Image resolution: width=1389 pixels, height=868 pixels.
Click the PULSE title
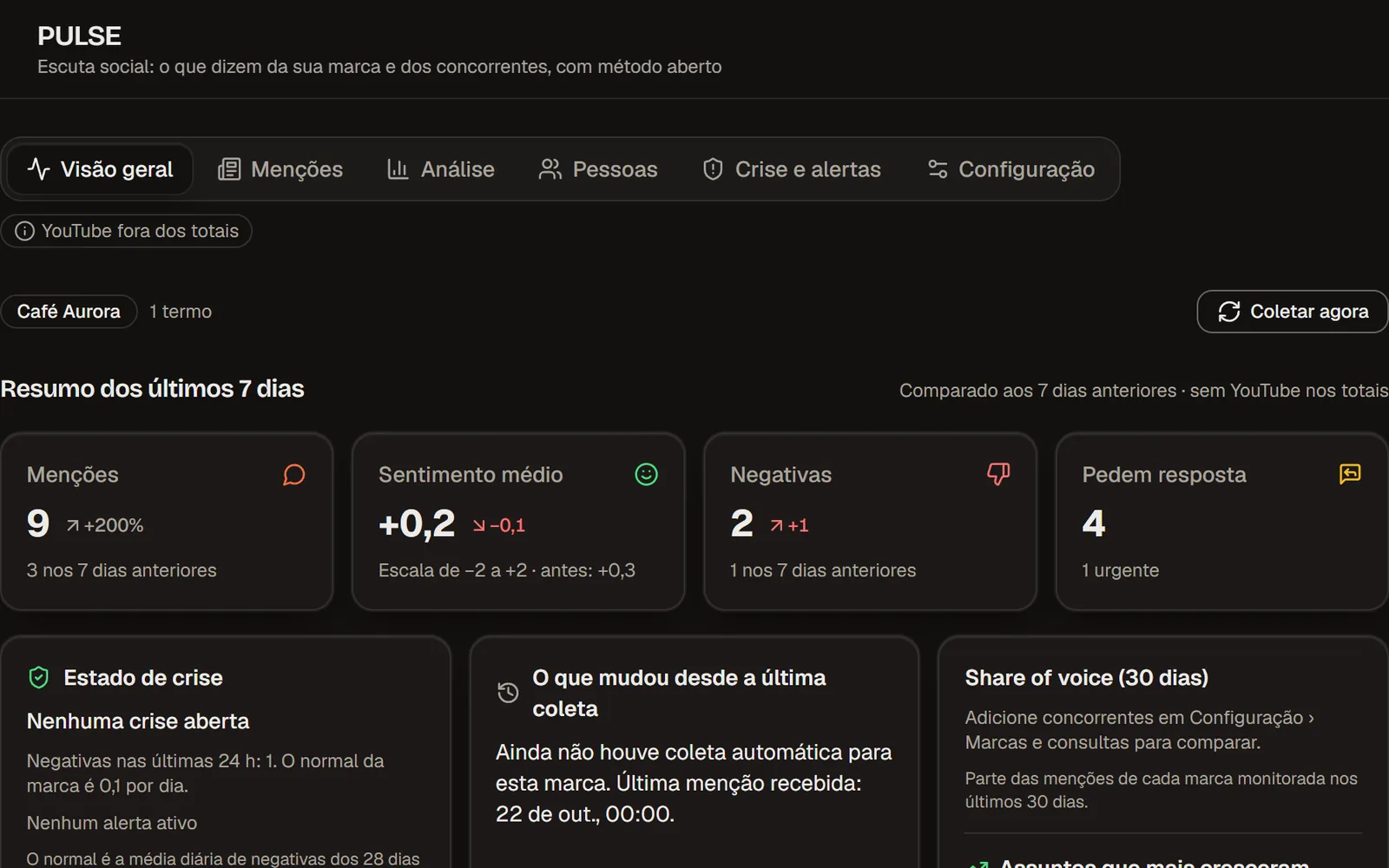(79, 36)
